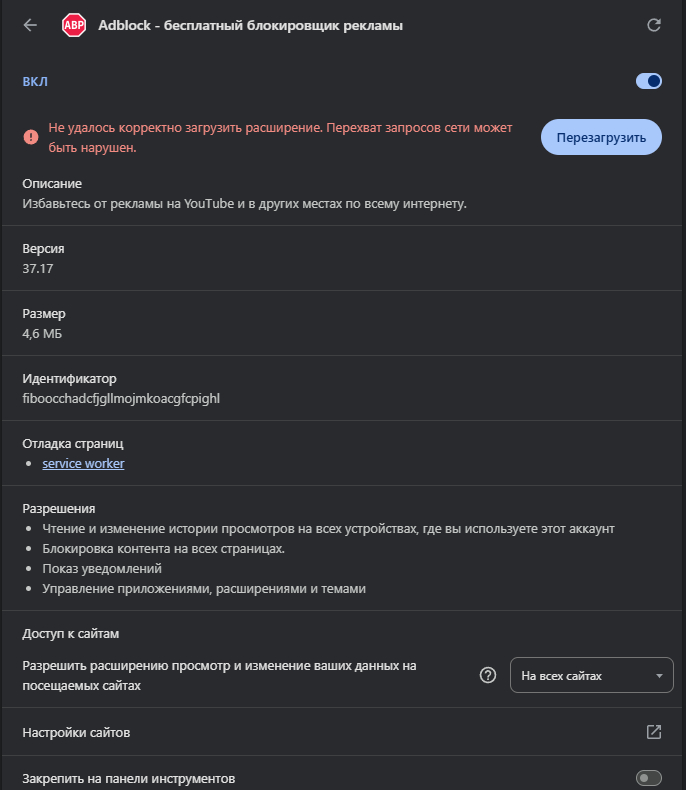Image resolution: width=686 pixels, height=790 pixels.
Task: Click the extension identifier string
Action: click(121, 398)
